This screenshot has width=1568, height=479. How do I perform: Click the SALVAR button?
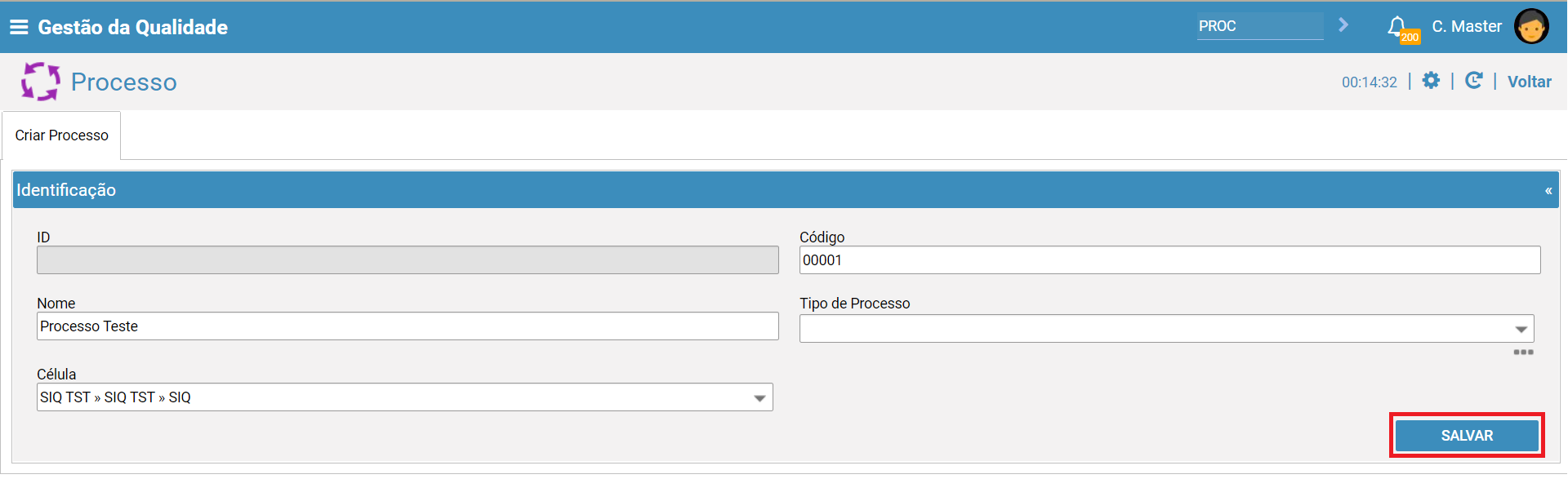(x=1467, y=436)
